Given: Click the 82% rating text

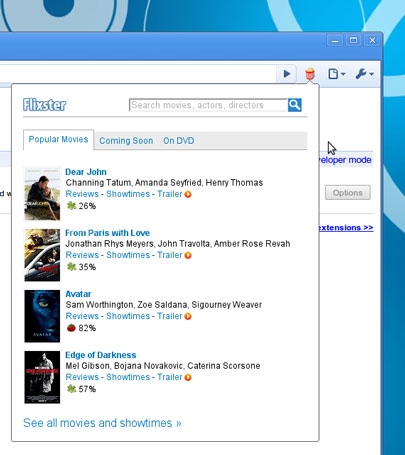Looking at the screenshot, I should 87,328.
